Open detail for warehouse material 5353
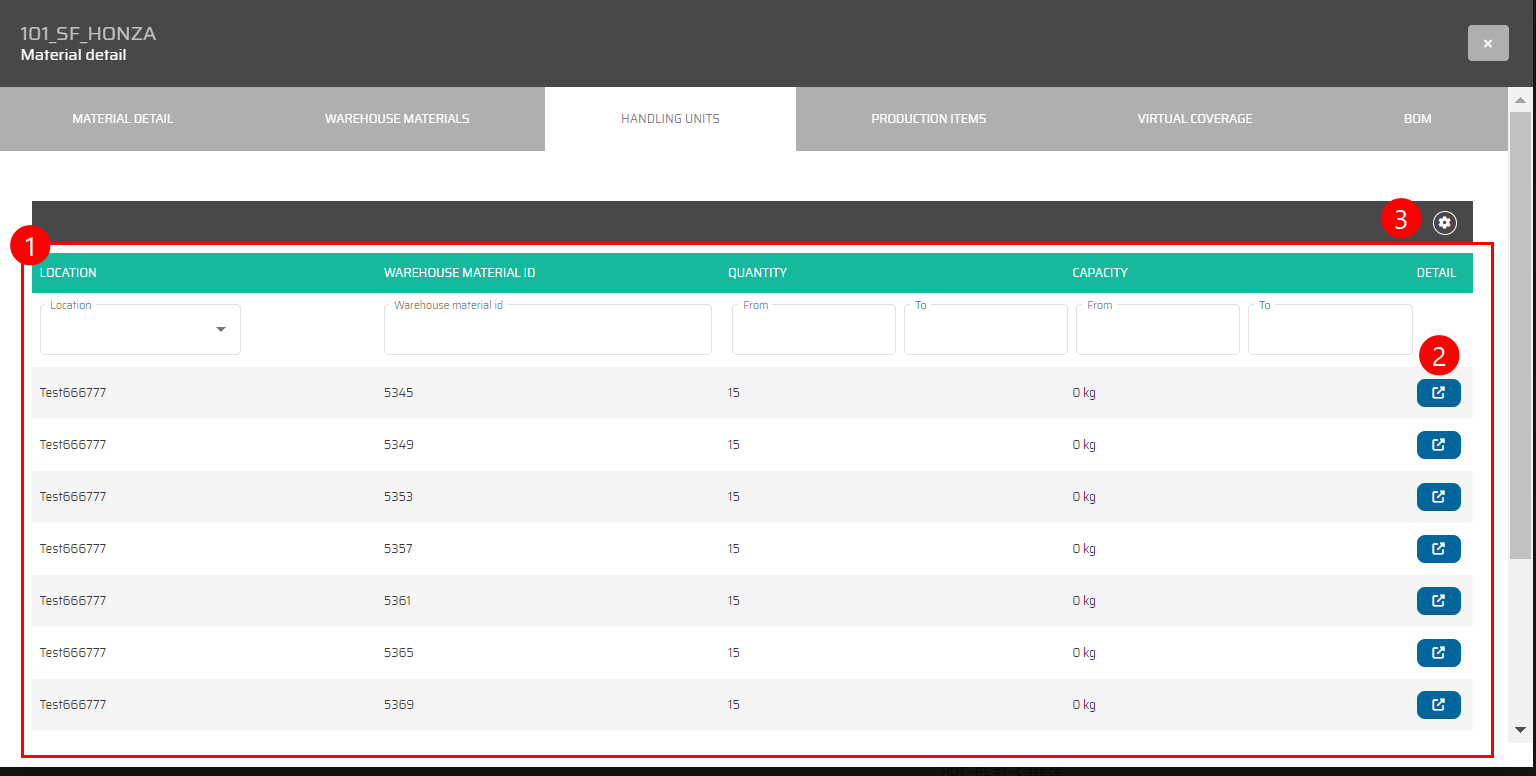Image resolution: width=1536 pixels, height=776 pixels. (1438, 497)
